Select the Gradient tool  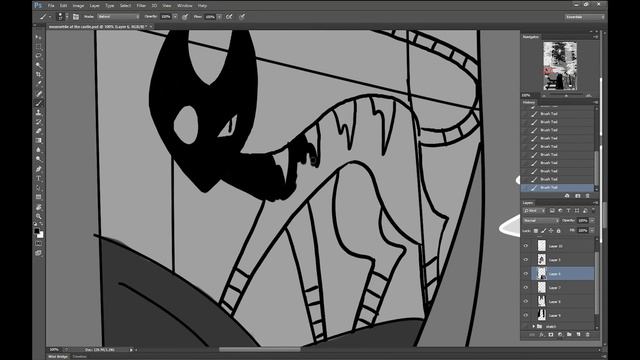click(x=38, y=141)
